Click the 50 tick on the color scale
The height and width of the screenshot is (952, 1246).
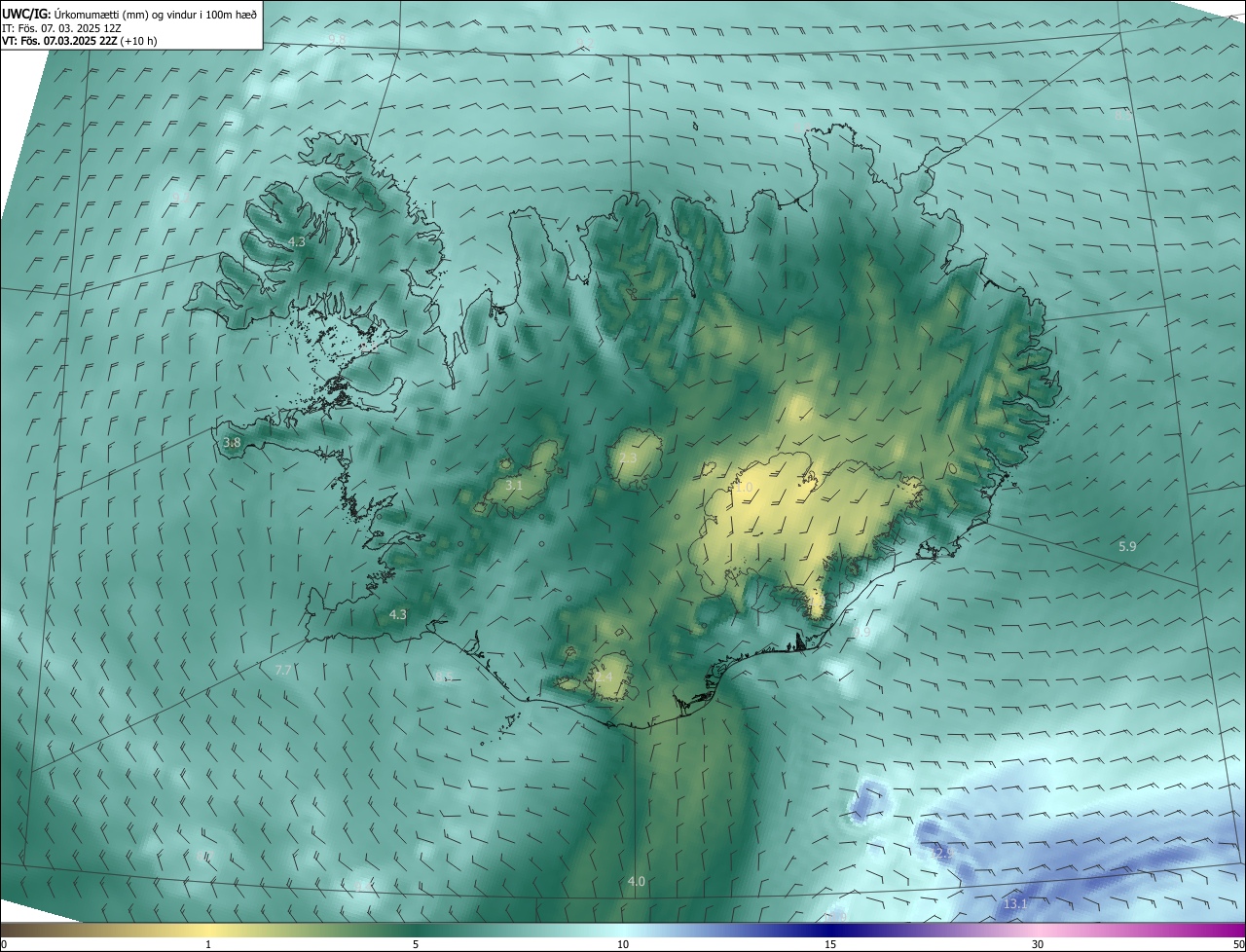pyautogui.click(x=1238, y=944)
